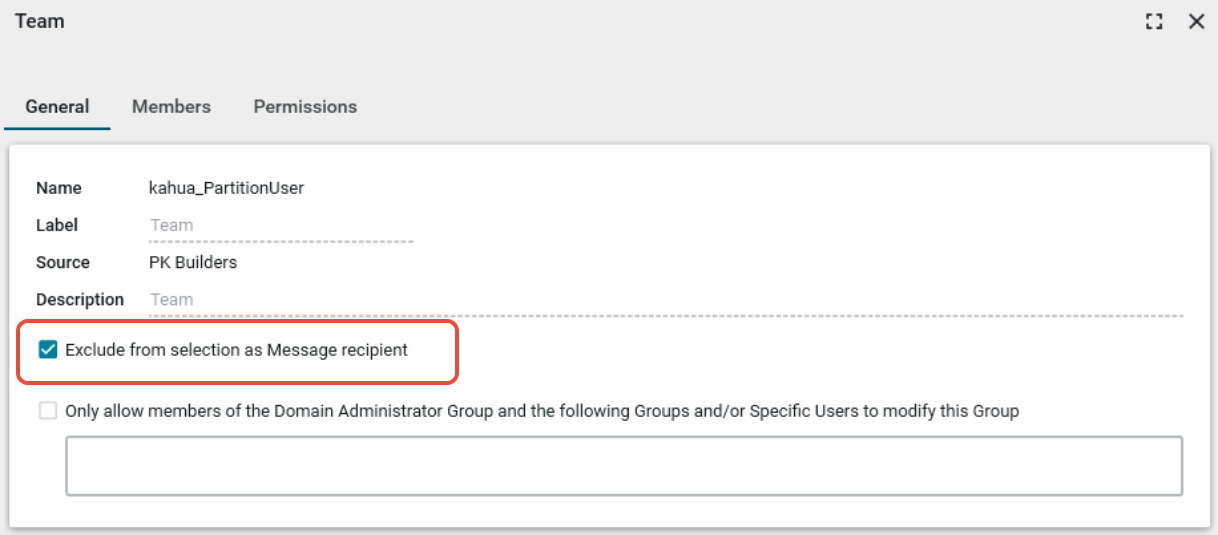Click the bold Description field label
Image resolution: width=1218 pixels, height=535 pixels.
point(80,300)
